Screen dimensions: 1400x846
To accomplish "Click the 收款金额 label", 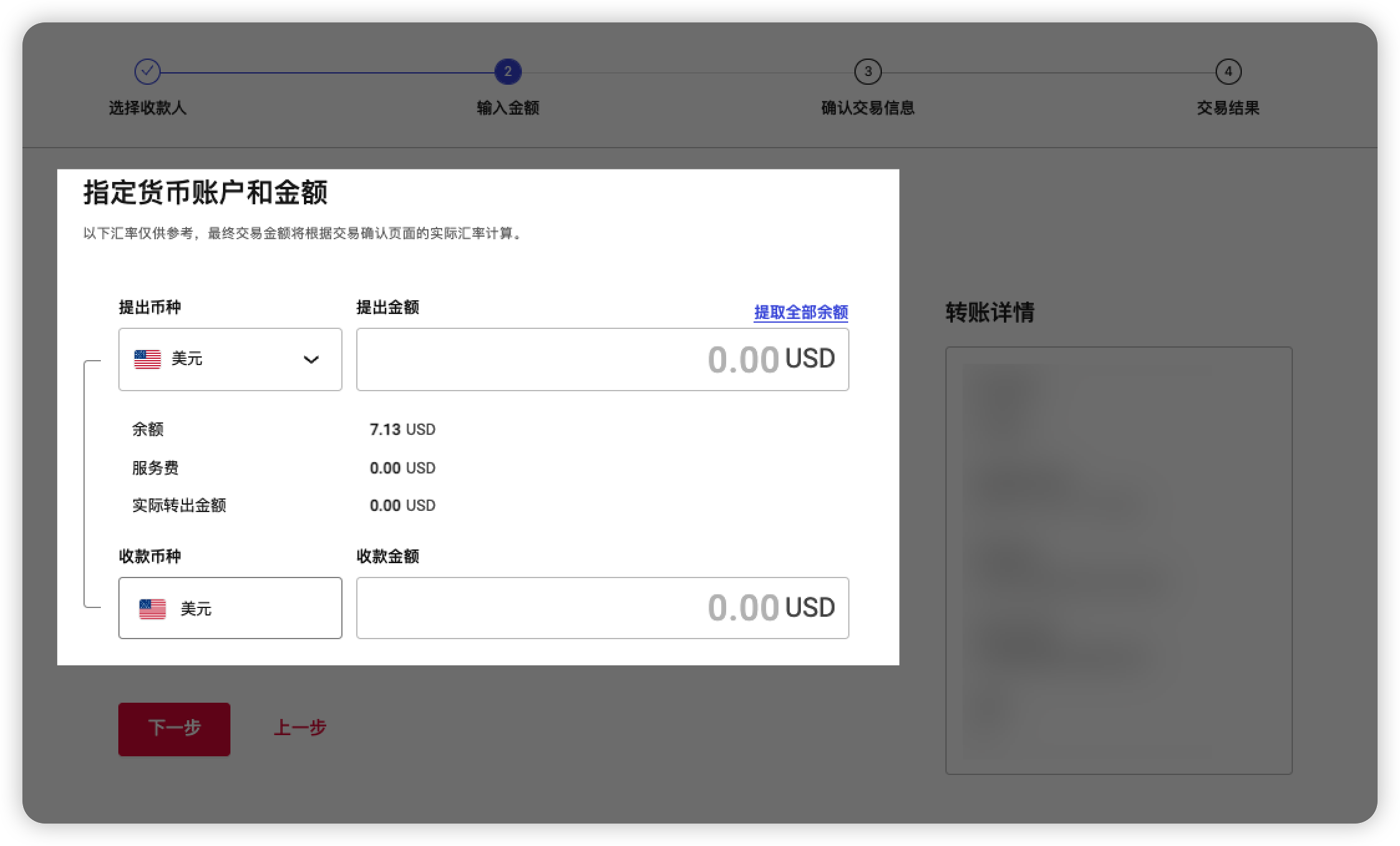I will (x=387, y=556).
